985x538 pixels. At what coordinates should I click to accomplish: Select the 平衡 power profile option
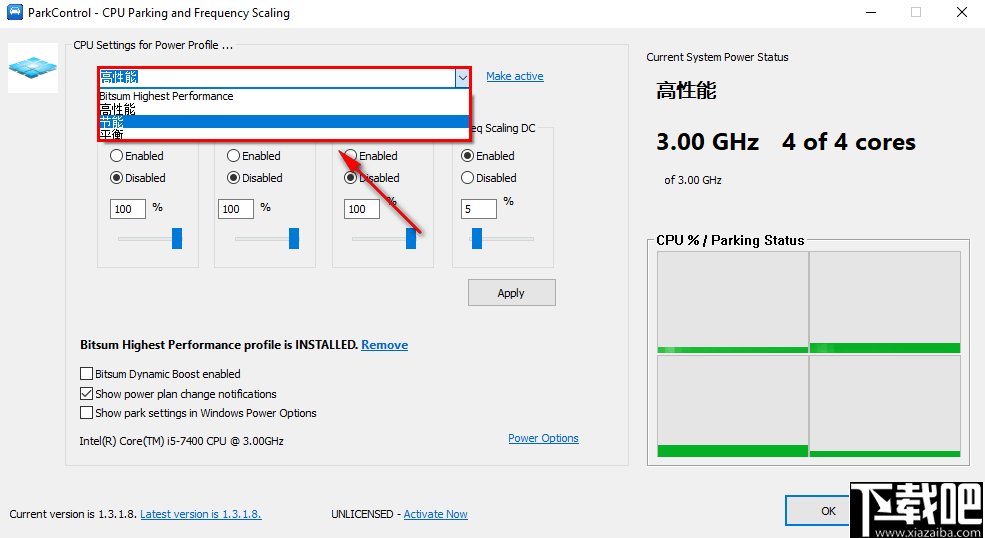click(284, 134)
